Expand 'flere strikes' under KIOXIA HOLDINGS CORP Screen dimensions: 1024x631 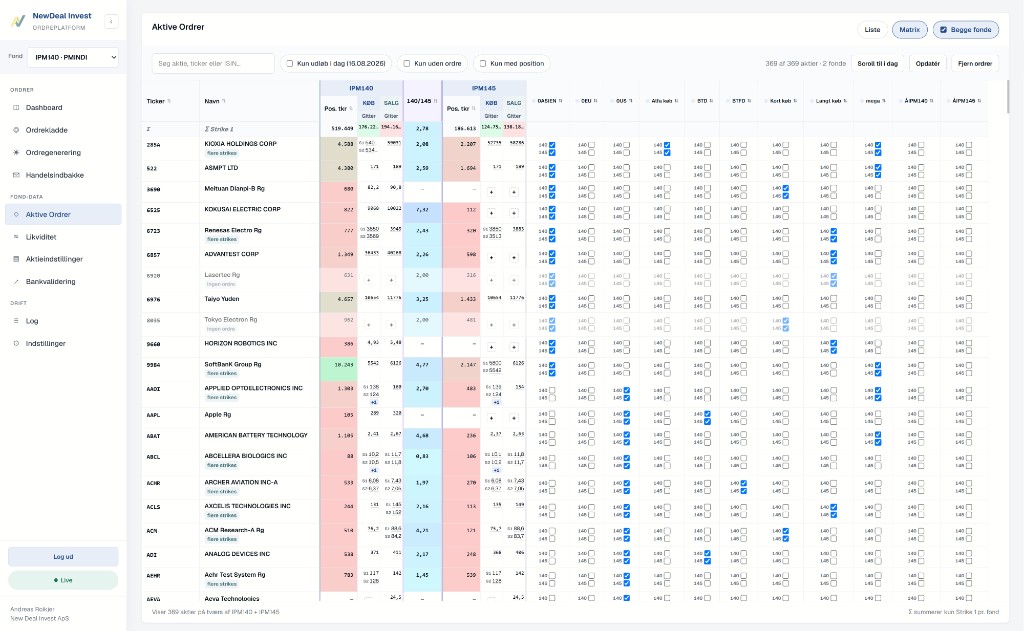pyautogui.click(x=222, y=154)
